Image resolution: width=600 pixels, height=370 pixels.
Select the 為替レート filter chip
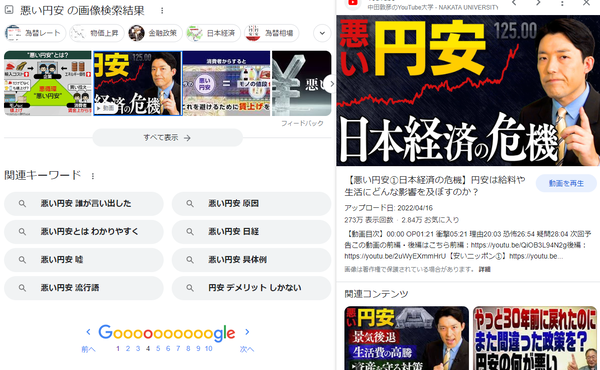35,33
